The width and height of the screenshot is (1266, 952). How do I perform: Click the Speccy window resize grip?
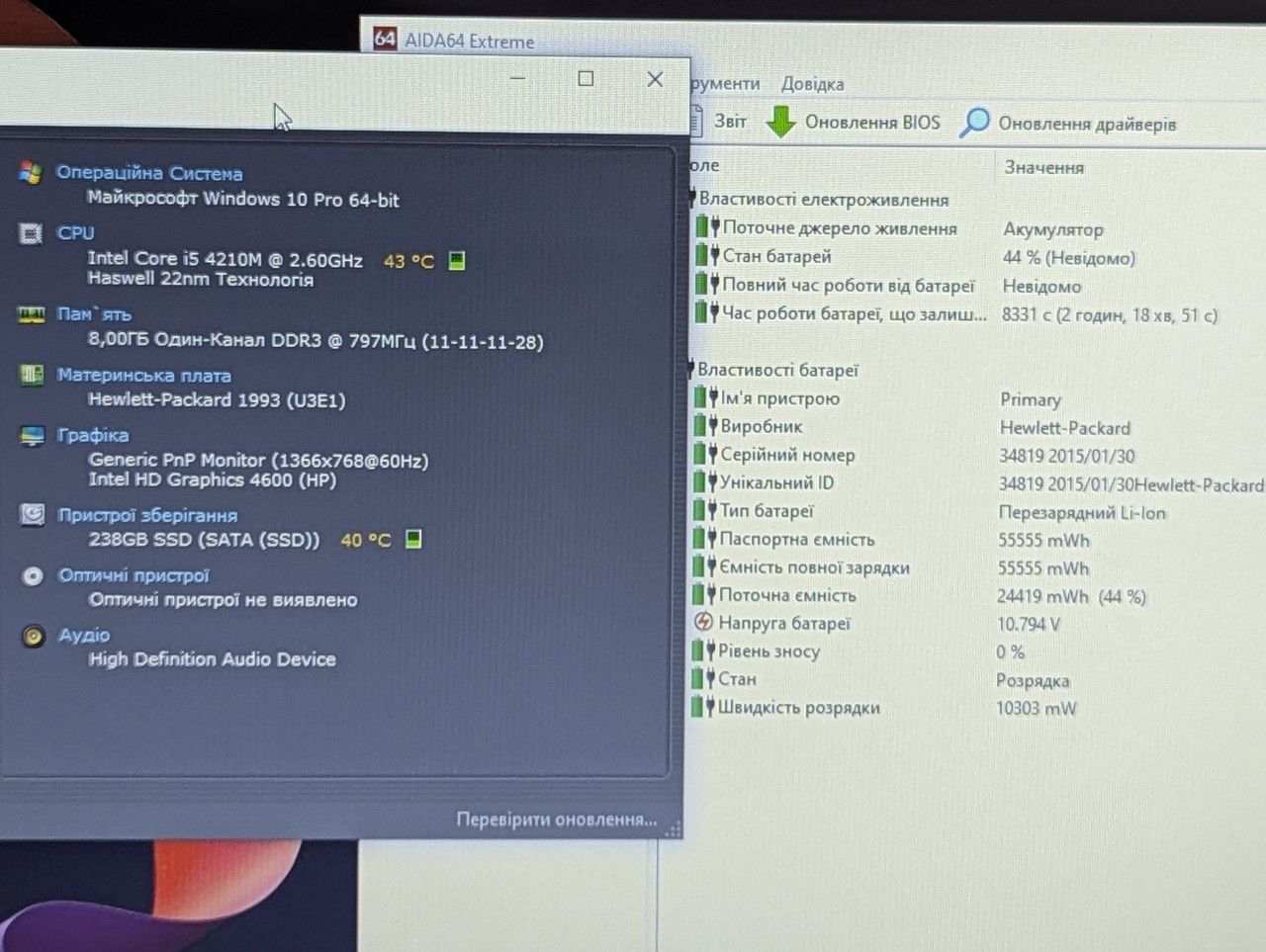click(x=673, y=828)
